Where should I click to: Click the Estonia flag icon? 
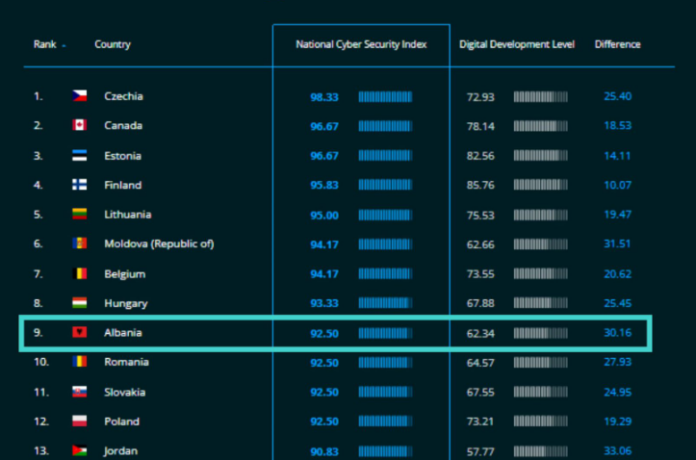[79, 156]
